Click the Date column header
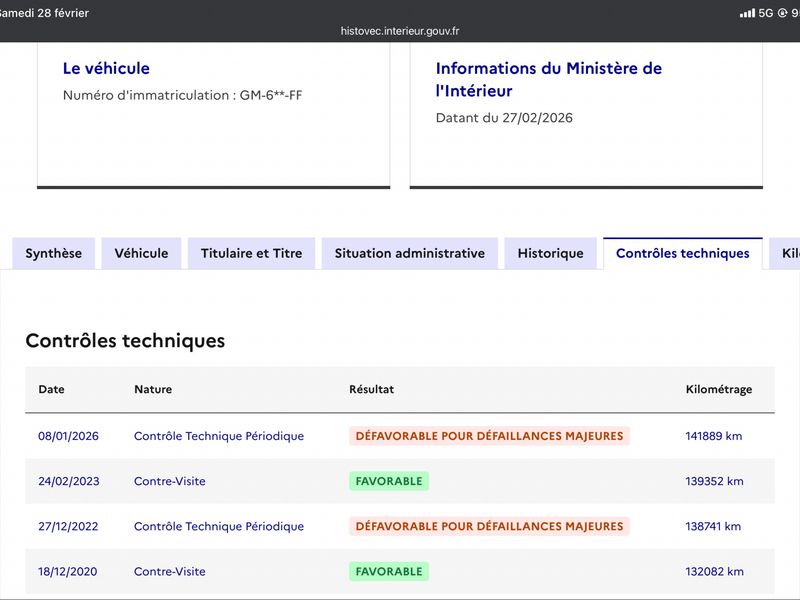The image size is (800, 600). tap(51, 389)
